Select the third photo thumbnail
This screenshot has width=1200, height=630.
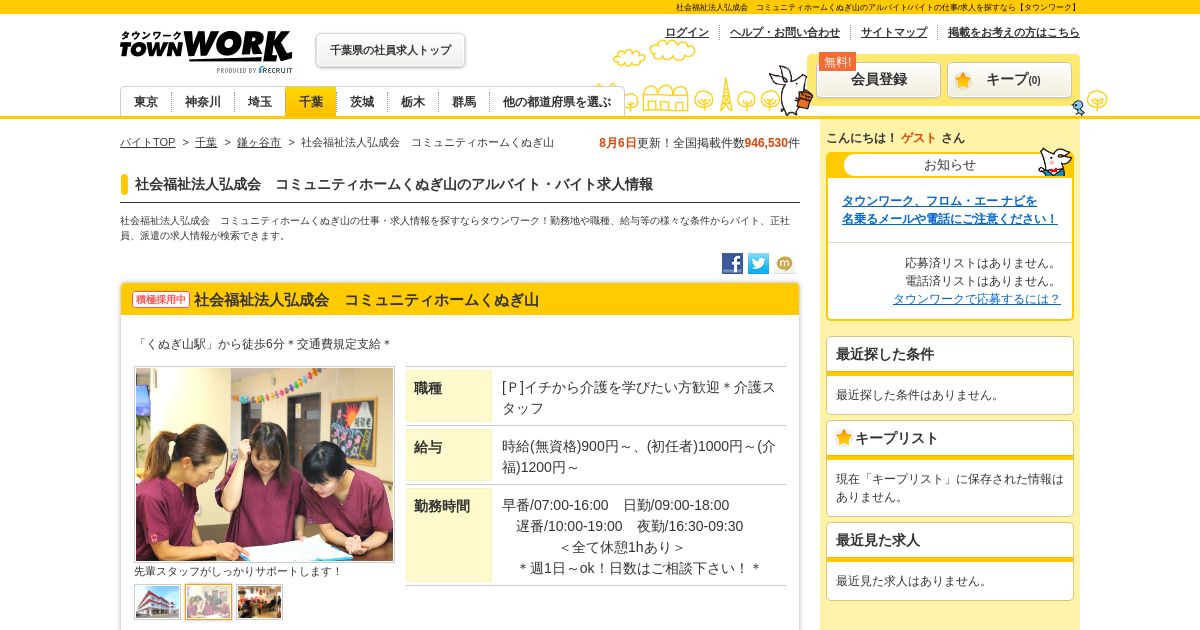(260, 602)
